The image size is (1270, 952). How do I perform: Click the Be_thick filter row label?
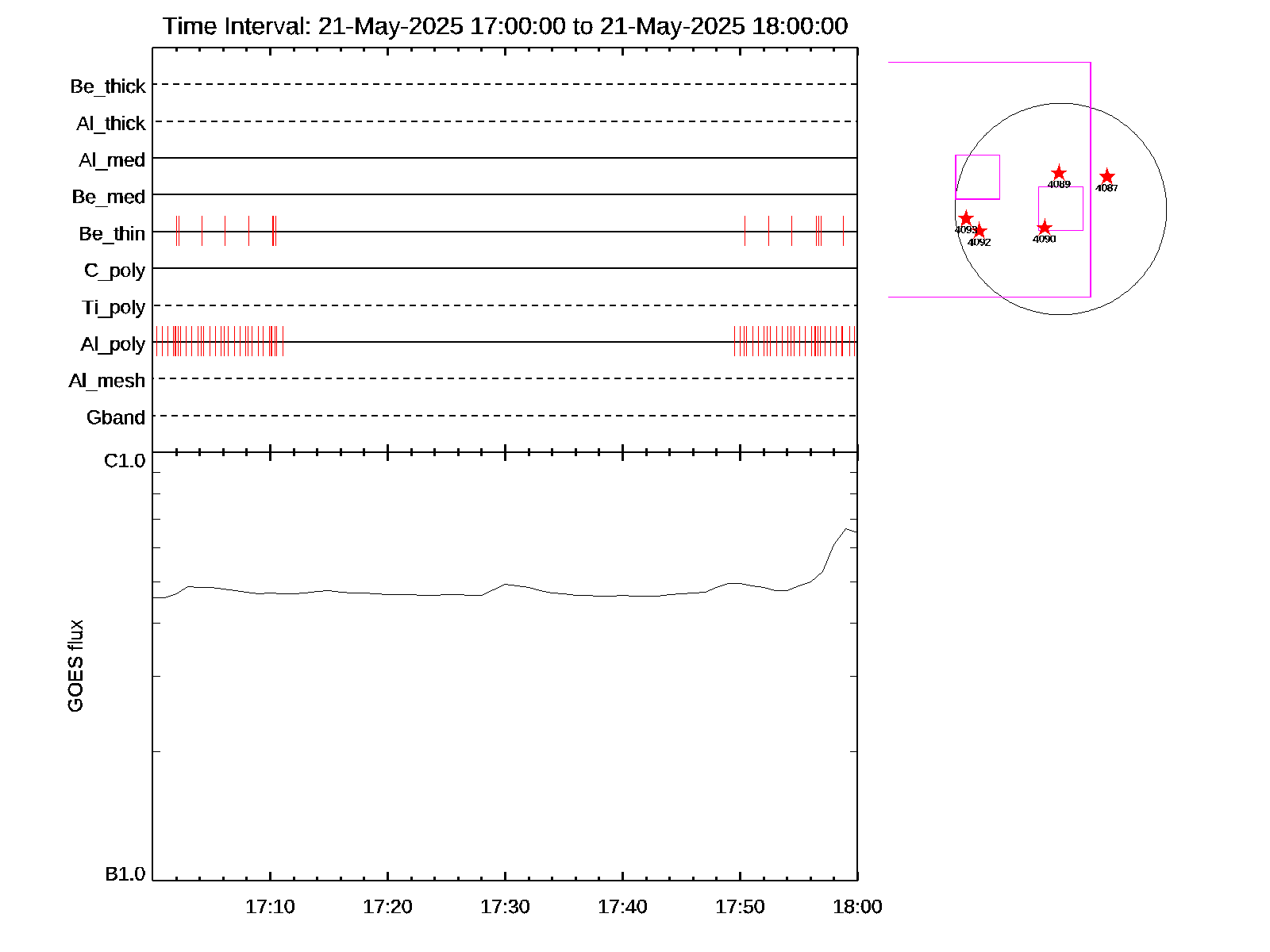[x=108, y=86]
